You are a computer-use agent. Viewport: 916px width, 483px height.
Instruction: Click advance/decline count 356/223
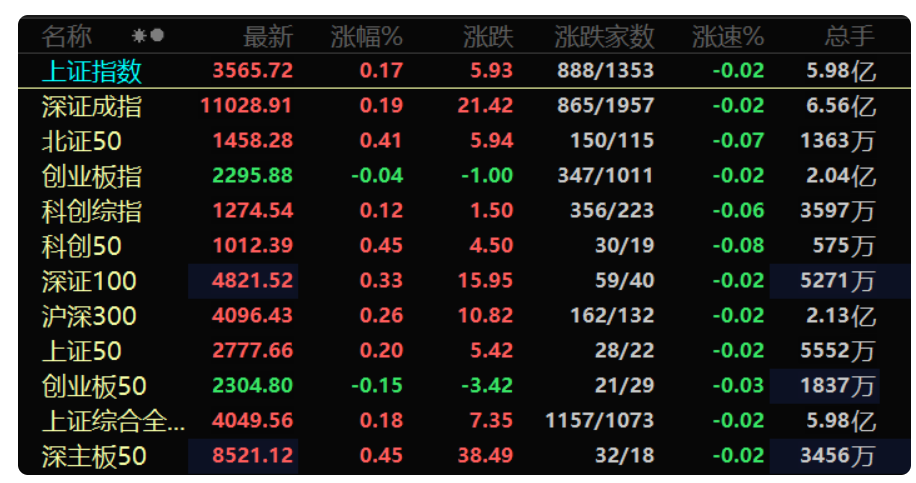(x=612, y=211)
